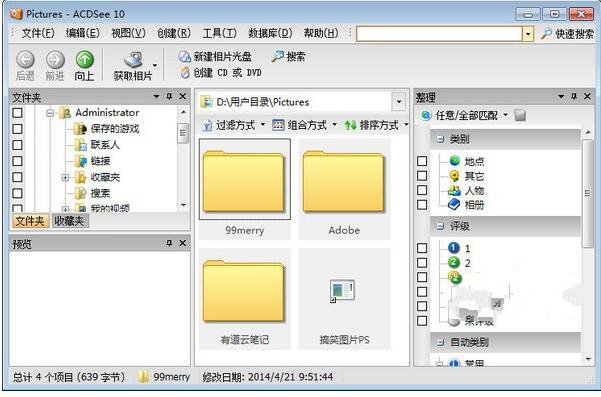Check the 人物 category checkbox
The width and height of the screenshot is (601, 397).
coord(422,190)
